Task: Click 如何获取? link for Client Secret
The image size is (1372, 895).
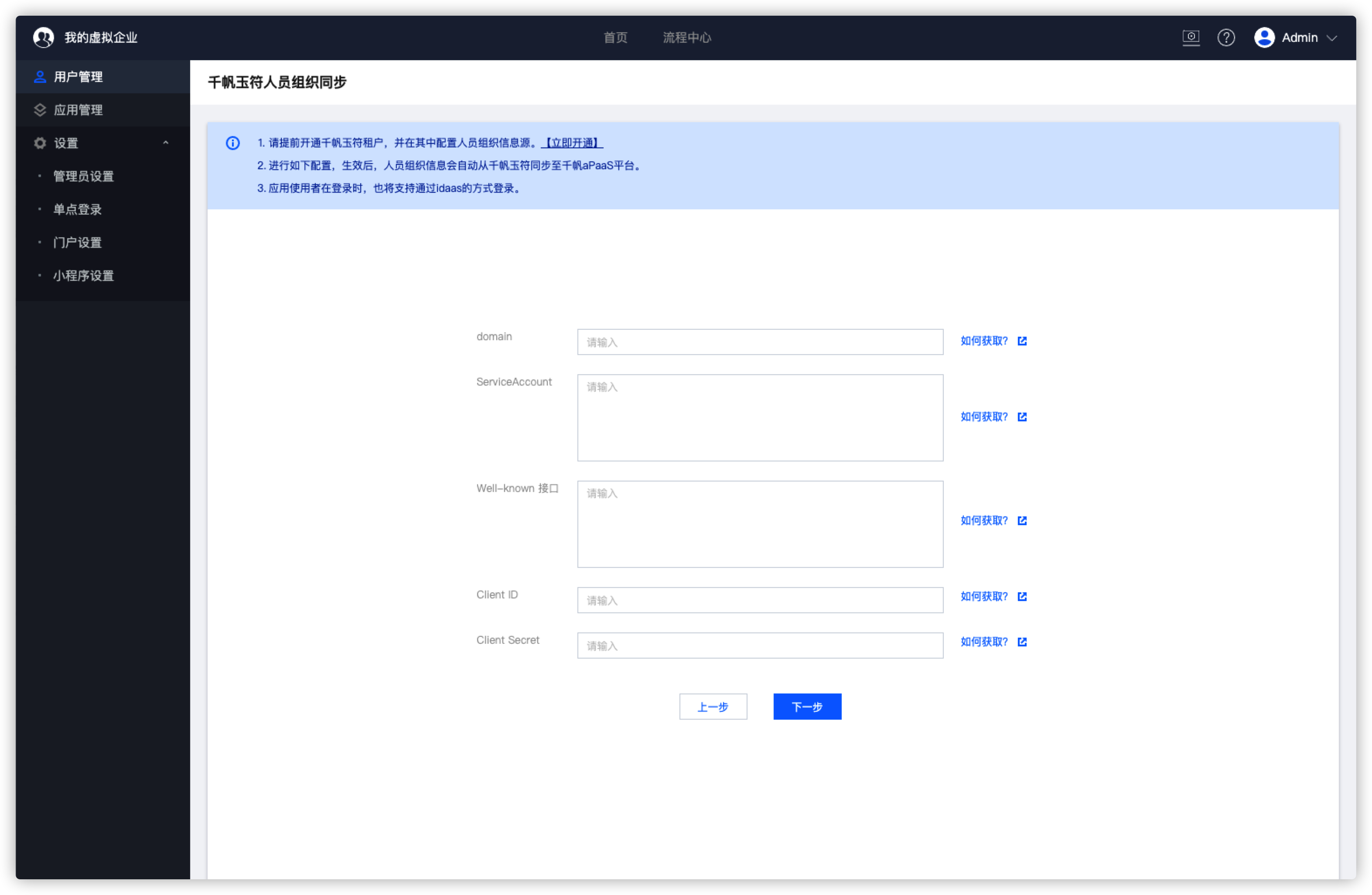Action: 983,641
